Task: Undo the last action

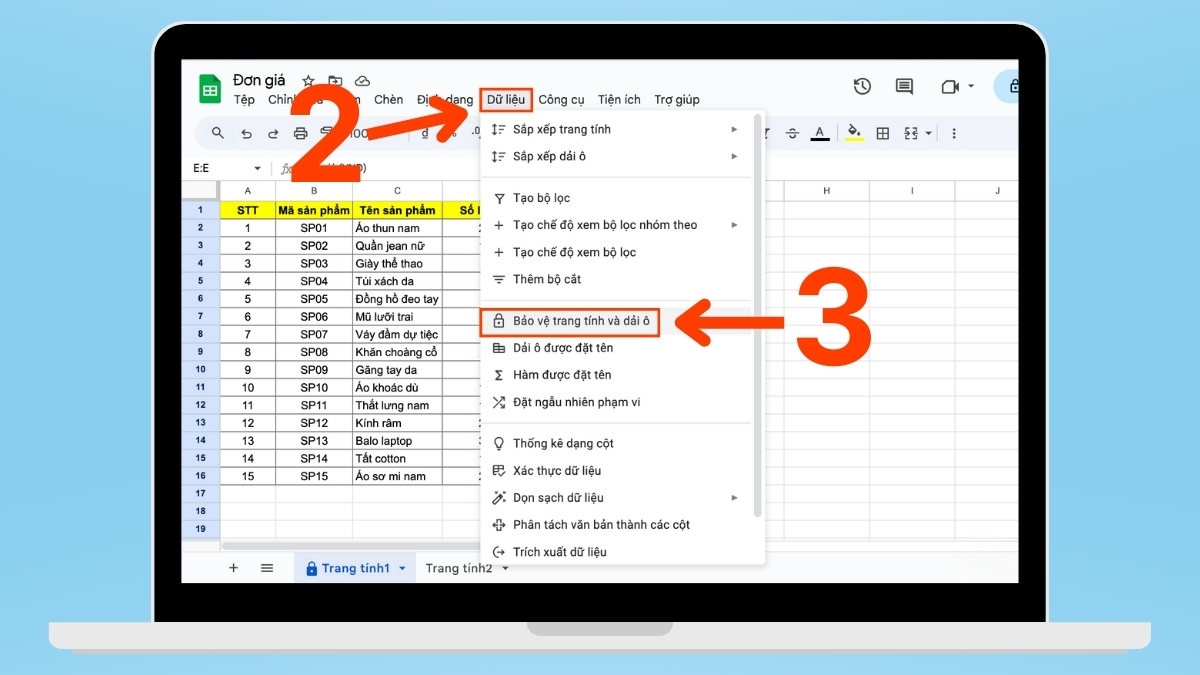Action: click(x=246, y=133)
